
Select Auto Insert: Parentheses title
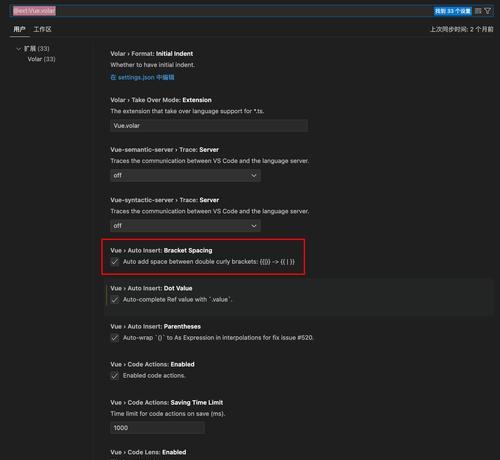point(156,327)
